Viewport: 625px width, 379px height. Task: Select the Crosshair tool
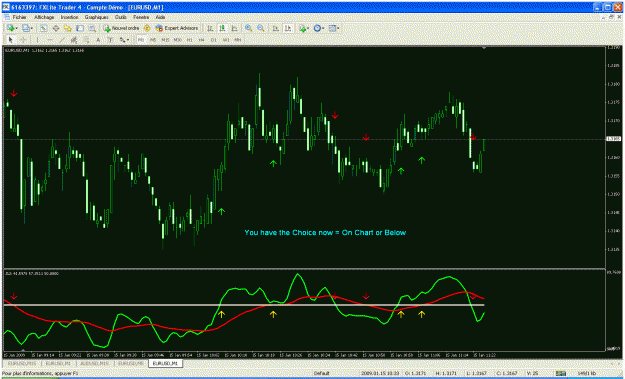[23, 40]
